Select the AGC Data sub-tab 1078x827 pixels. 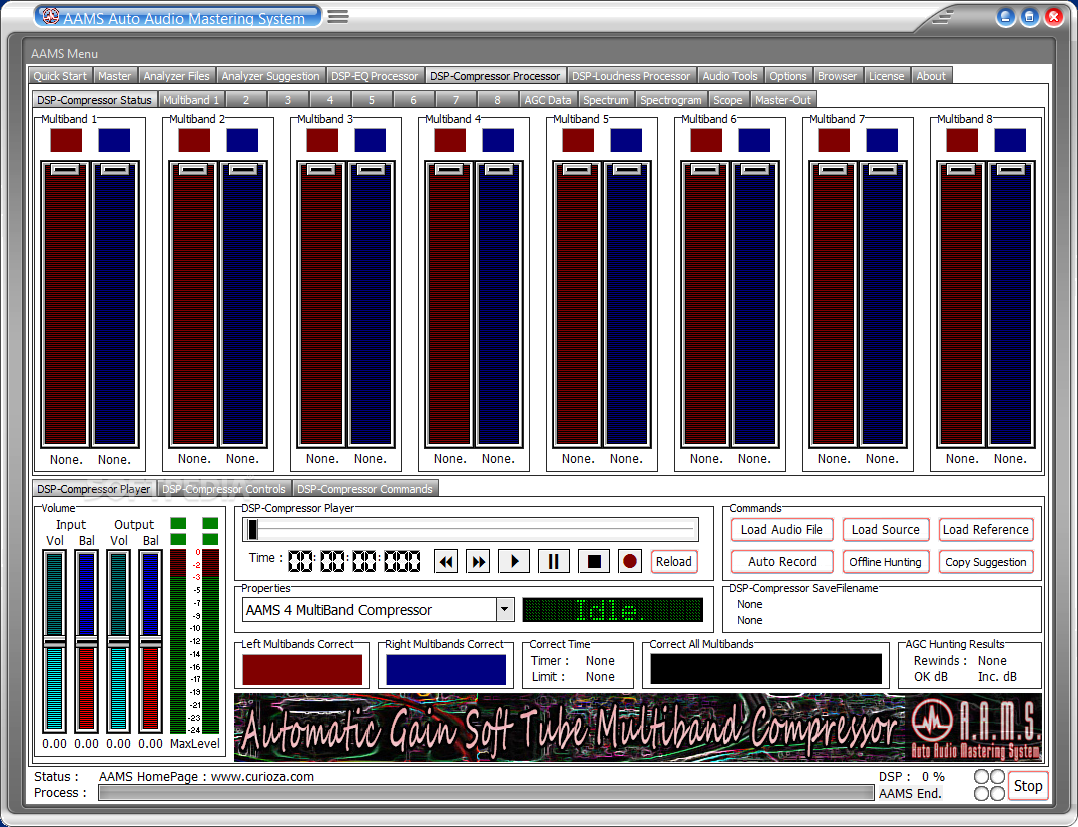tap(548, 100)
